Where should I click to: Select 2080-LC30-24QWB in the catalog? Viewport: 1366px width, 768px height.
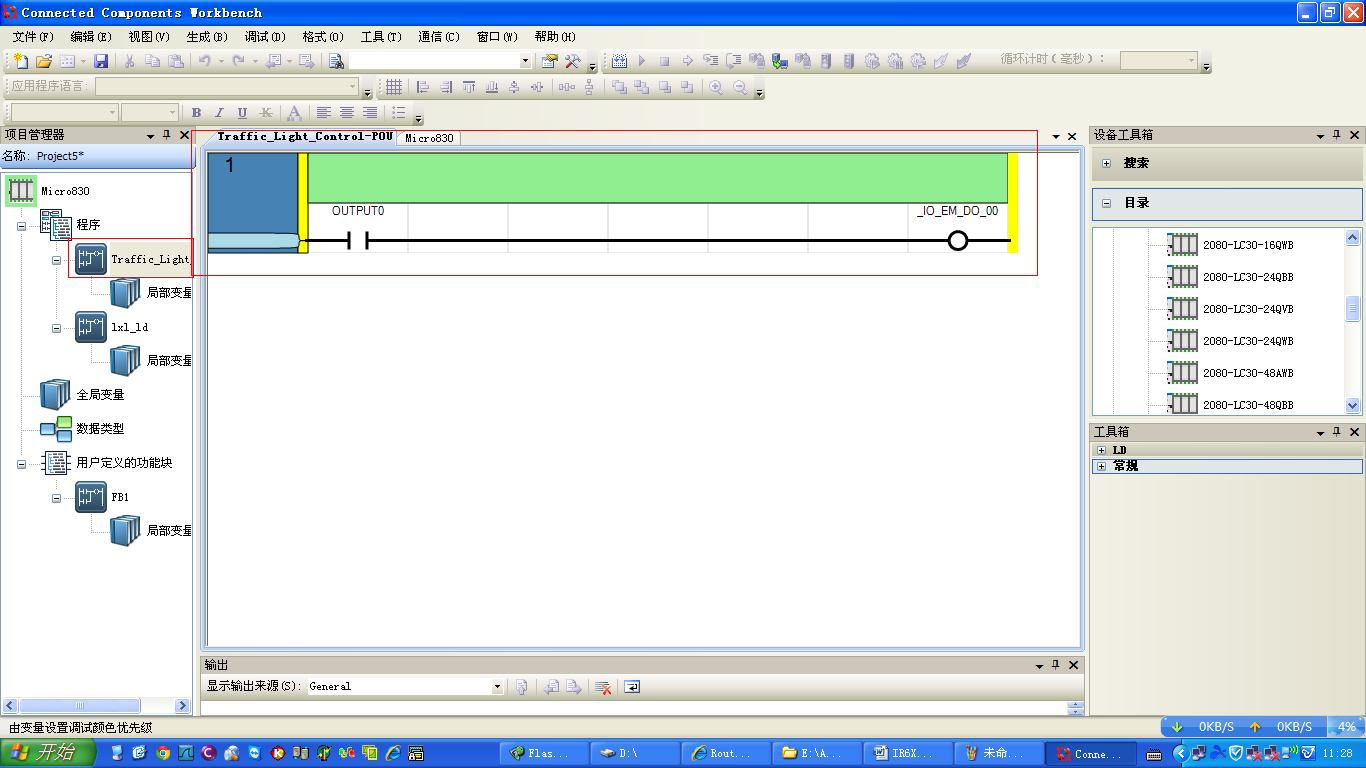1247,341
